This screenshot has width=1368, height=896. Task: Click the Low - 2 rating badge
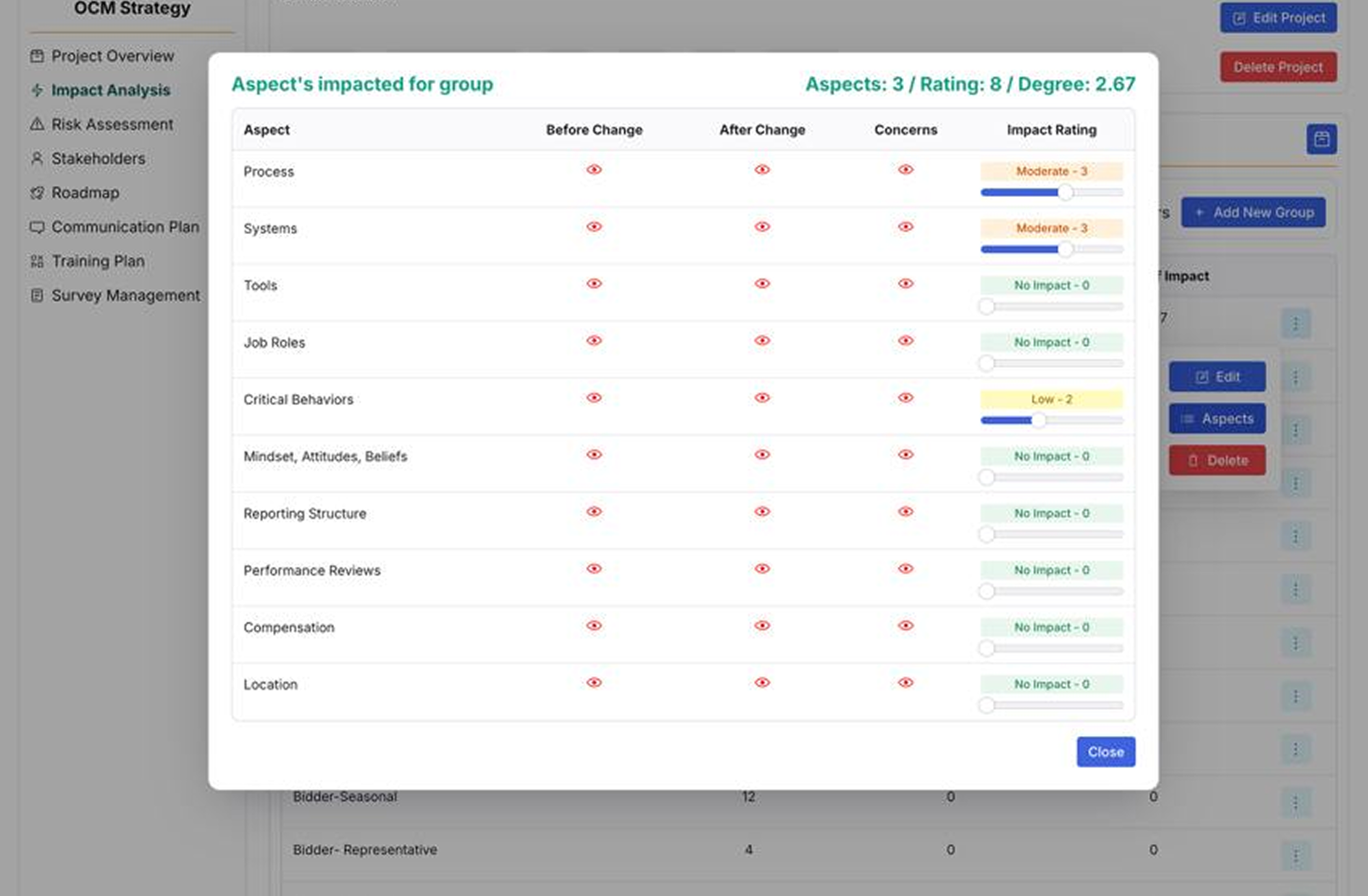tap(1052, 399)
